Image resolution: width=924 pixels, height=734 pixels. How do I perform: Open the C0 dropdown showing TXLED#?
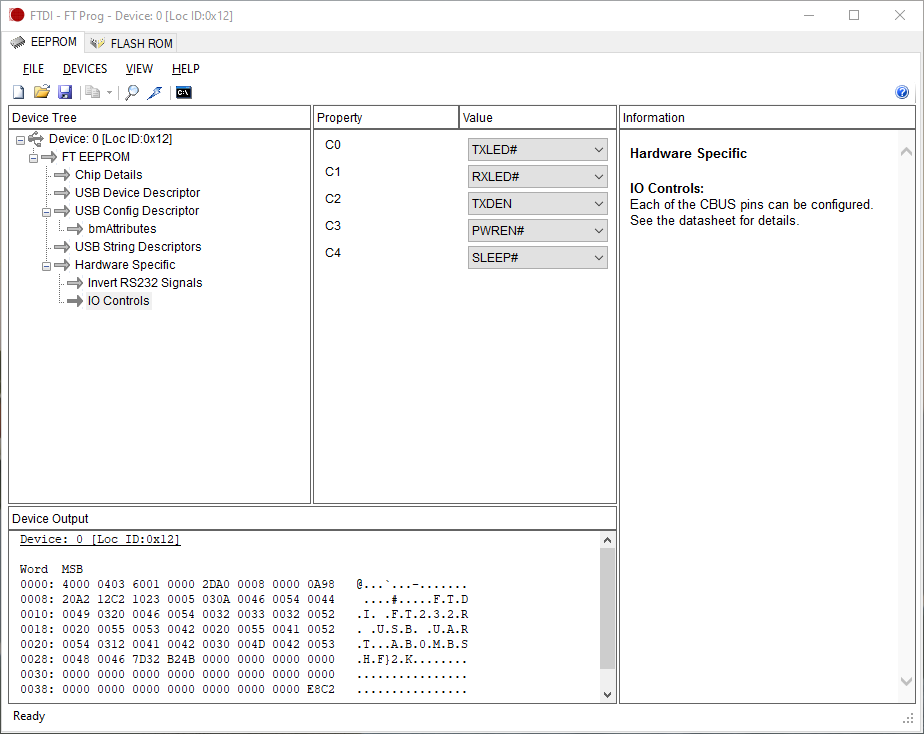[x=537, y=150]
